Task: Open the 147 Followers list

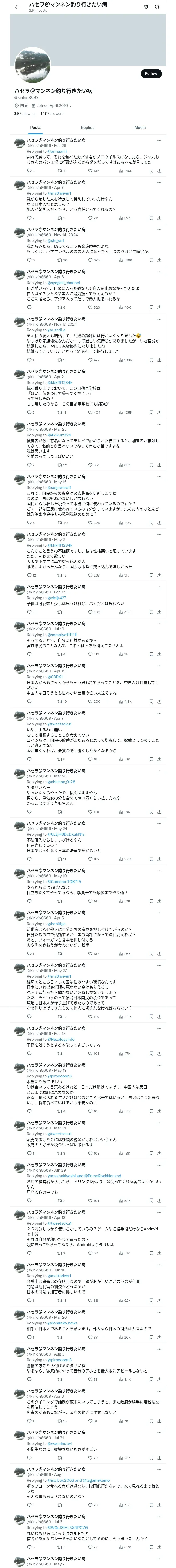Action: 52,114
